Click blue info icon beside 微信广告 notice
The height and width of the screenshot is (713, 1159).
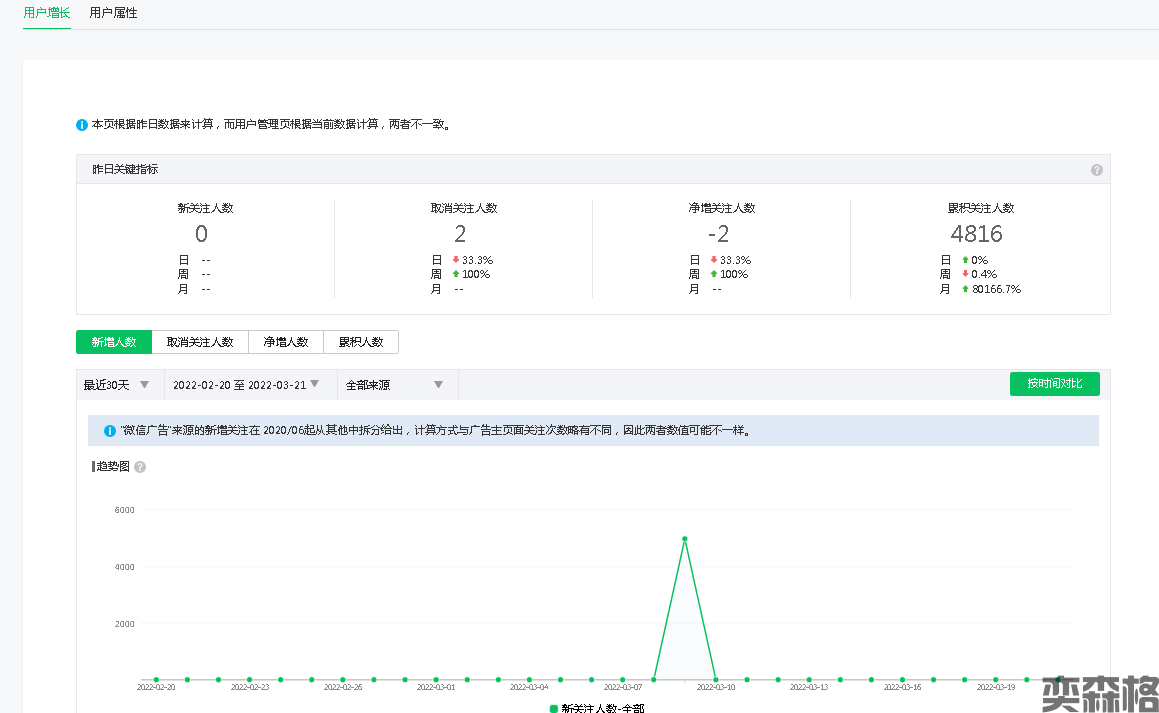[x=110, y=431]
